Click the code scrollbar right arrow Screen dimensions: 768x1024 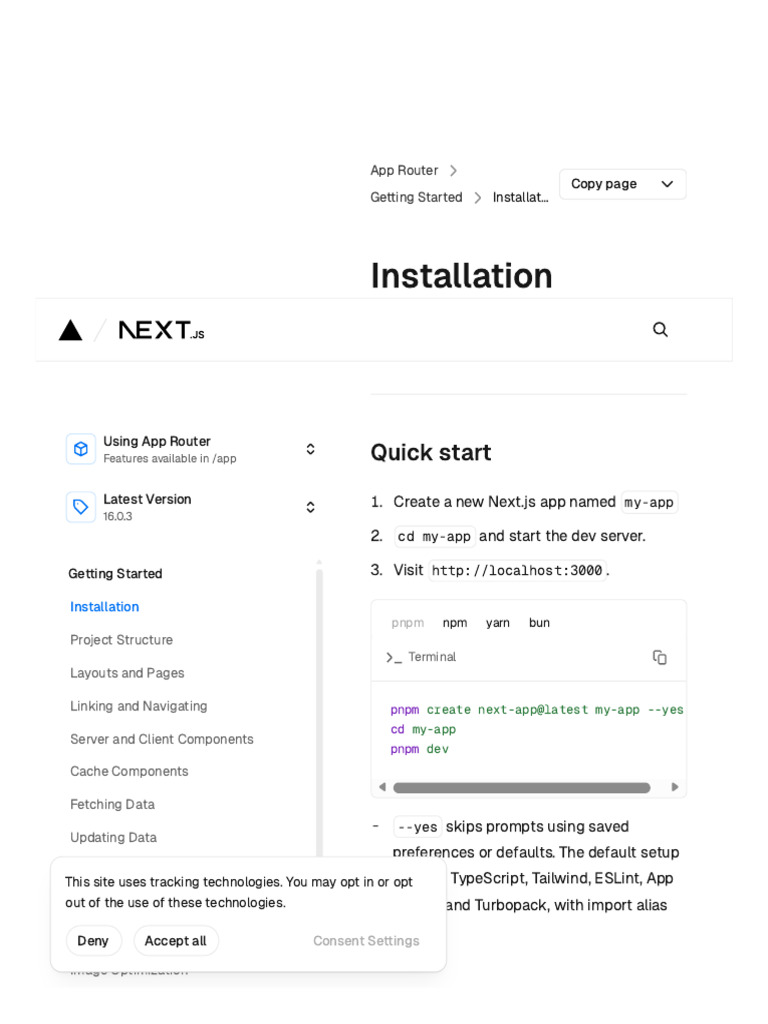pyautogui.click(x=675, y=788)
